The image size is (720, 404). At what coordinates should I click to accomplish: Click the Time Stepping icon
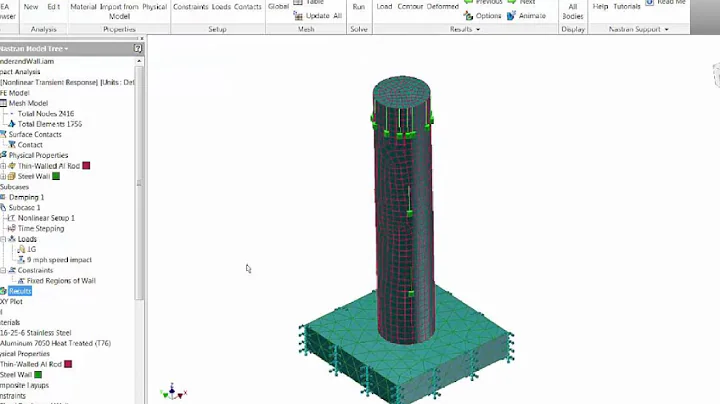[12, 229]
